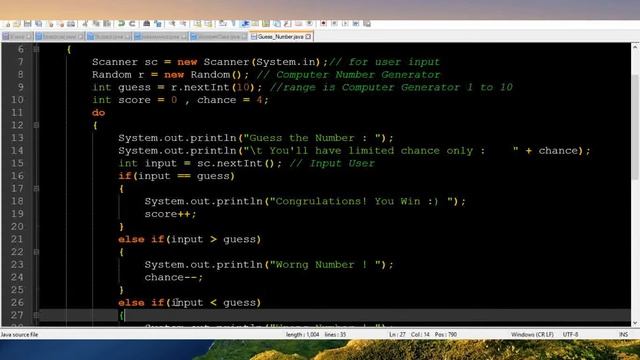Cut selection with the scissors icon
Viewport: 640px width, 360px height.
click(84, 24)
